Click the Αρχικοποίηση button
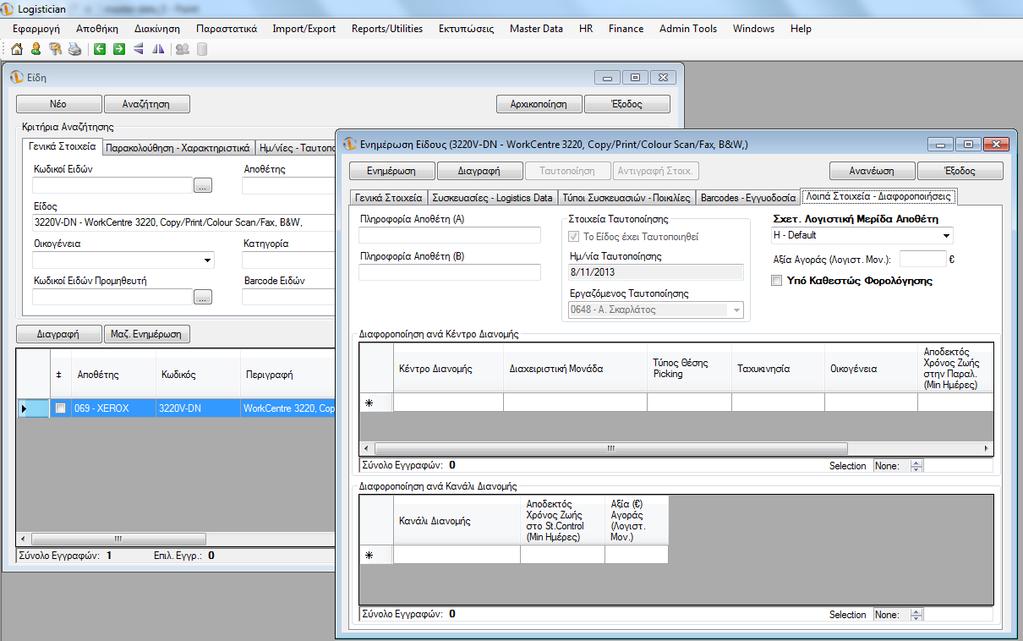1023x641 pixels. [x=539, y=104]
